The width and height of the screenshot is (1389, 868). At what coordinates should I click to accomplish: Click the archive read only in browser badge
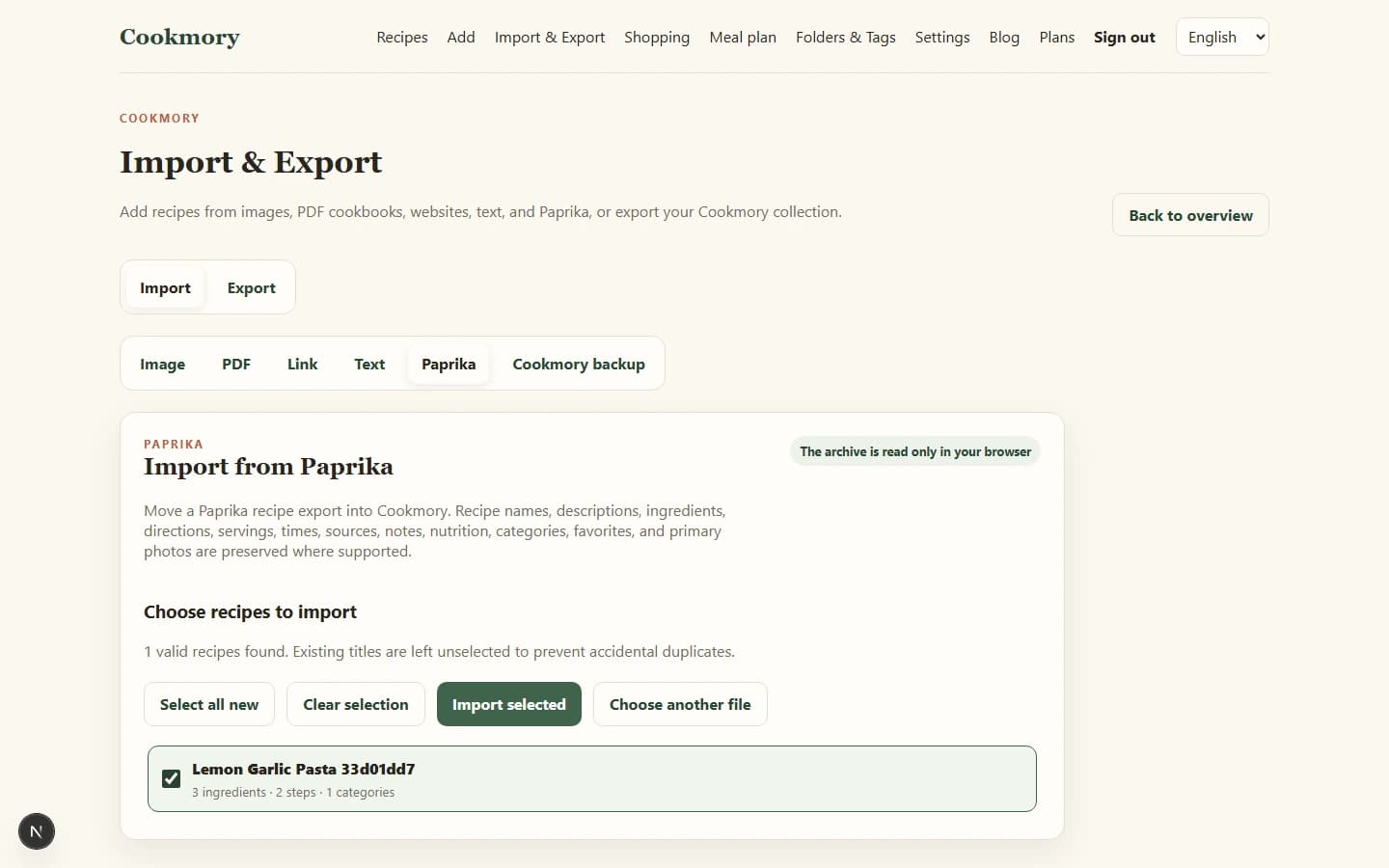(x=915, y=451)
